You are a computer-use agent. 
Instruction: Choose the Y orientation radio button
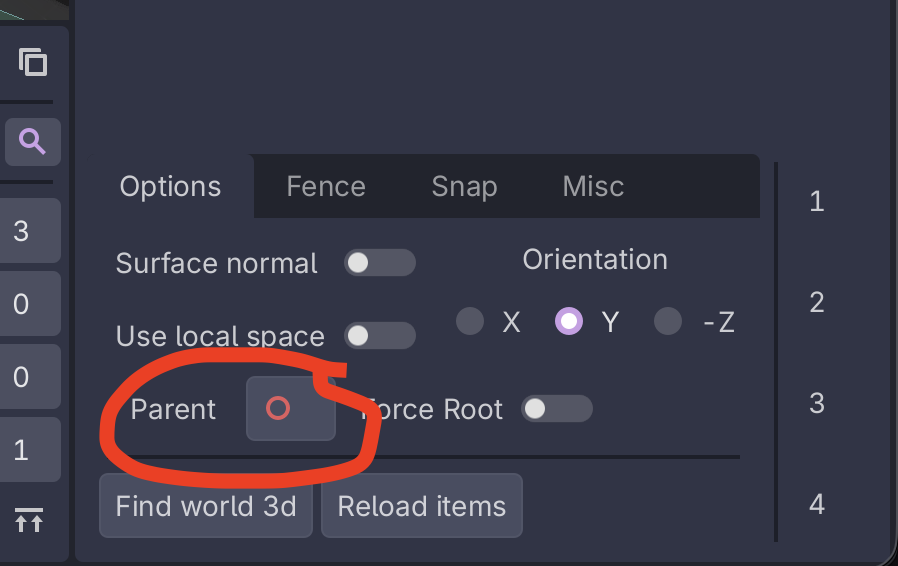(569, 321)
